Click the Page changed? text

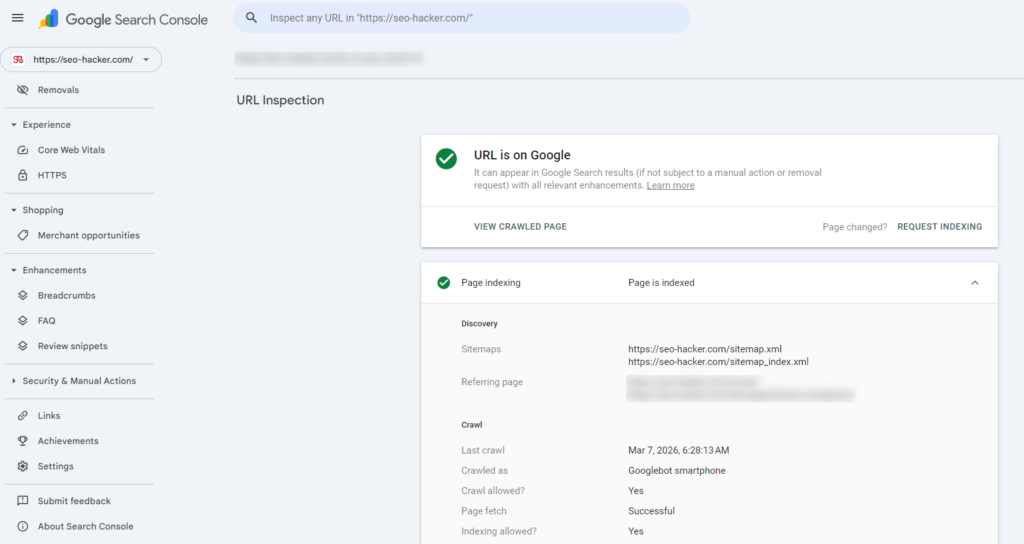coord(854,227)
